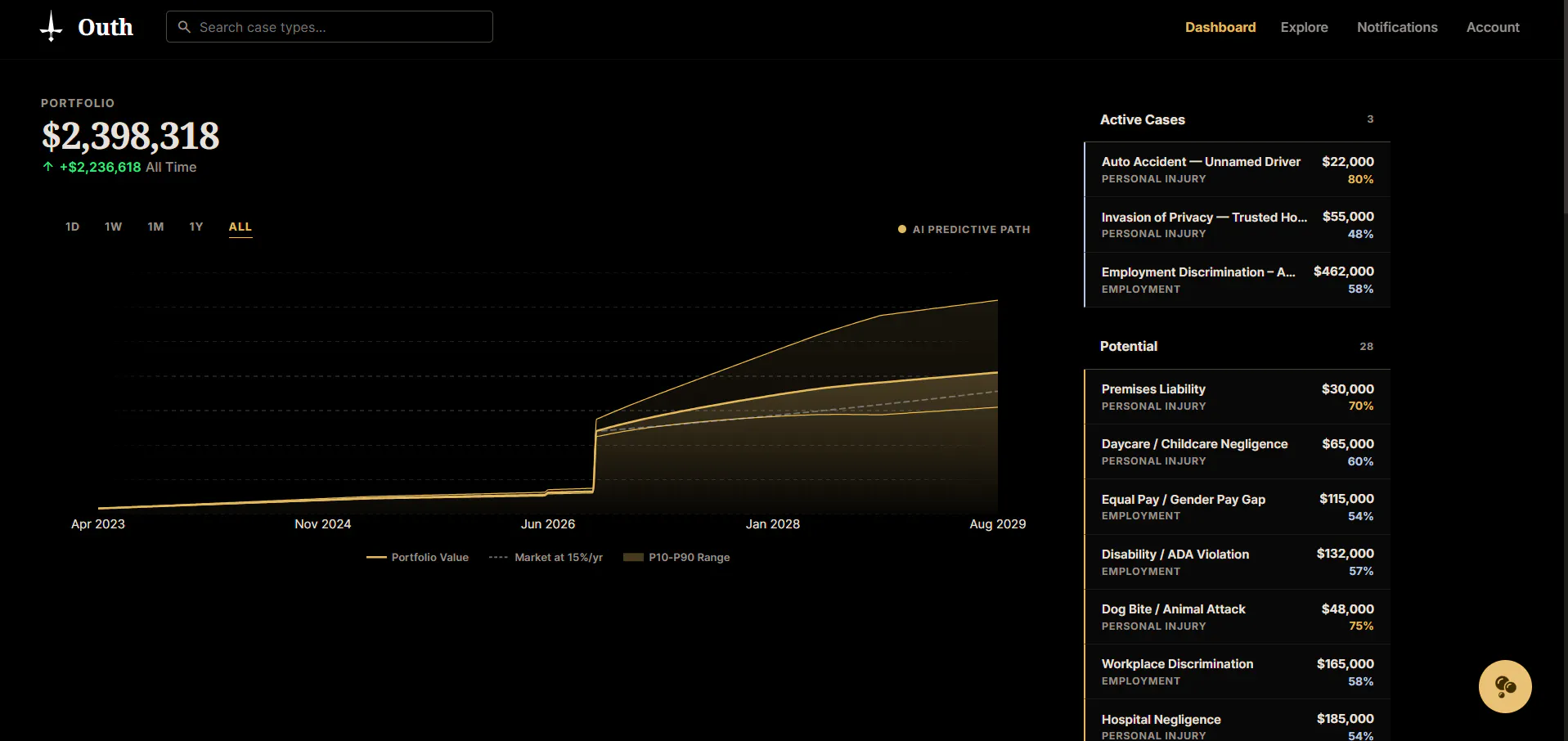
Task: Open Disability / ADA Violation case
Action: 1237,562
